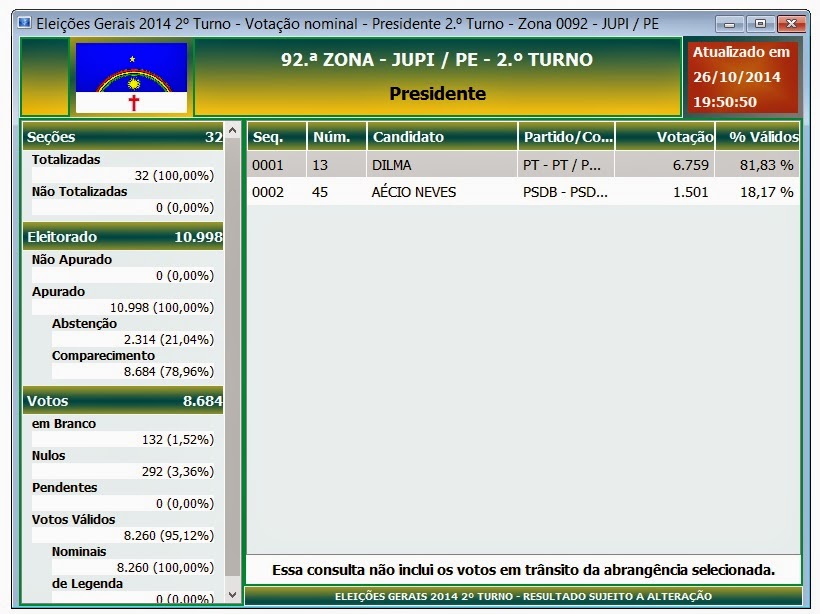Click the Abstenção label
The width and height of the screenshot is (820, 614).
(84, 324)
